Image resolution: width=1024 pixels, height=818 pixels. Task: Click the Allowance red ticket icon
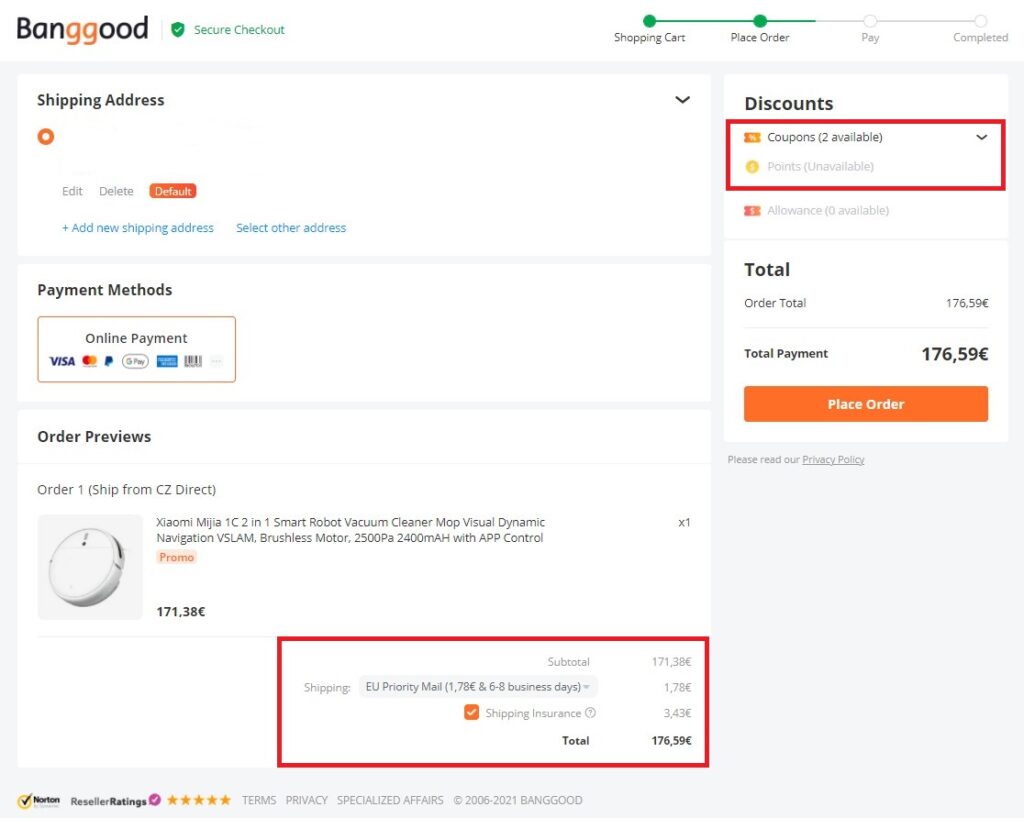pos(752,210)
